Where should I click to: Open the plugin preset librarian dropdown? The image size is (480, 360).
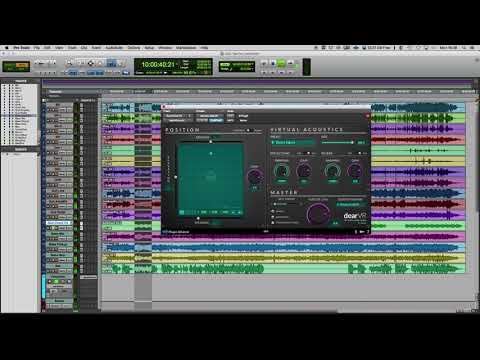pos(209,116)
